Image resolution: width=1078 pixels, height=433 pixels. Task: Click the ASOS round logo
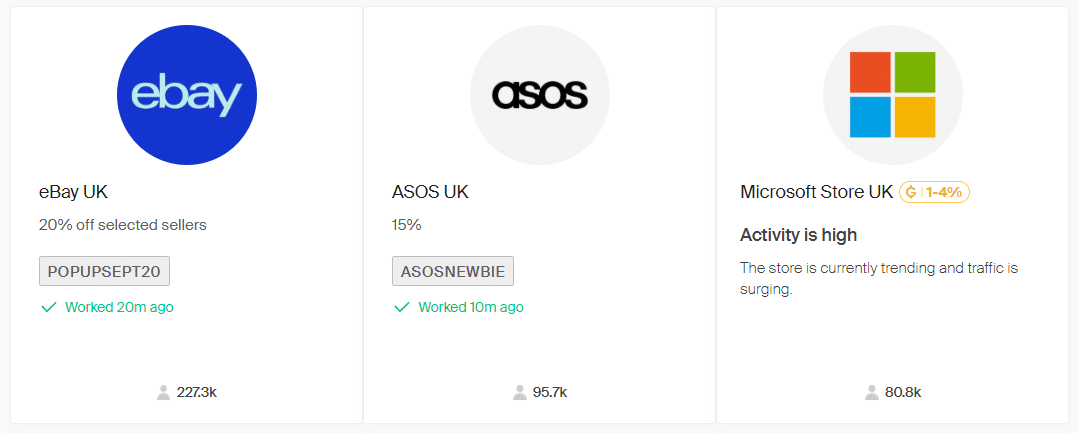click(x=540, y=95)
